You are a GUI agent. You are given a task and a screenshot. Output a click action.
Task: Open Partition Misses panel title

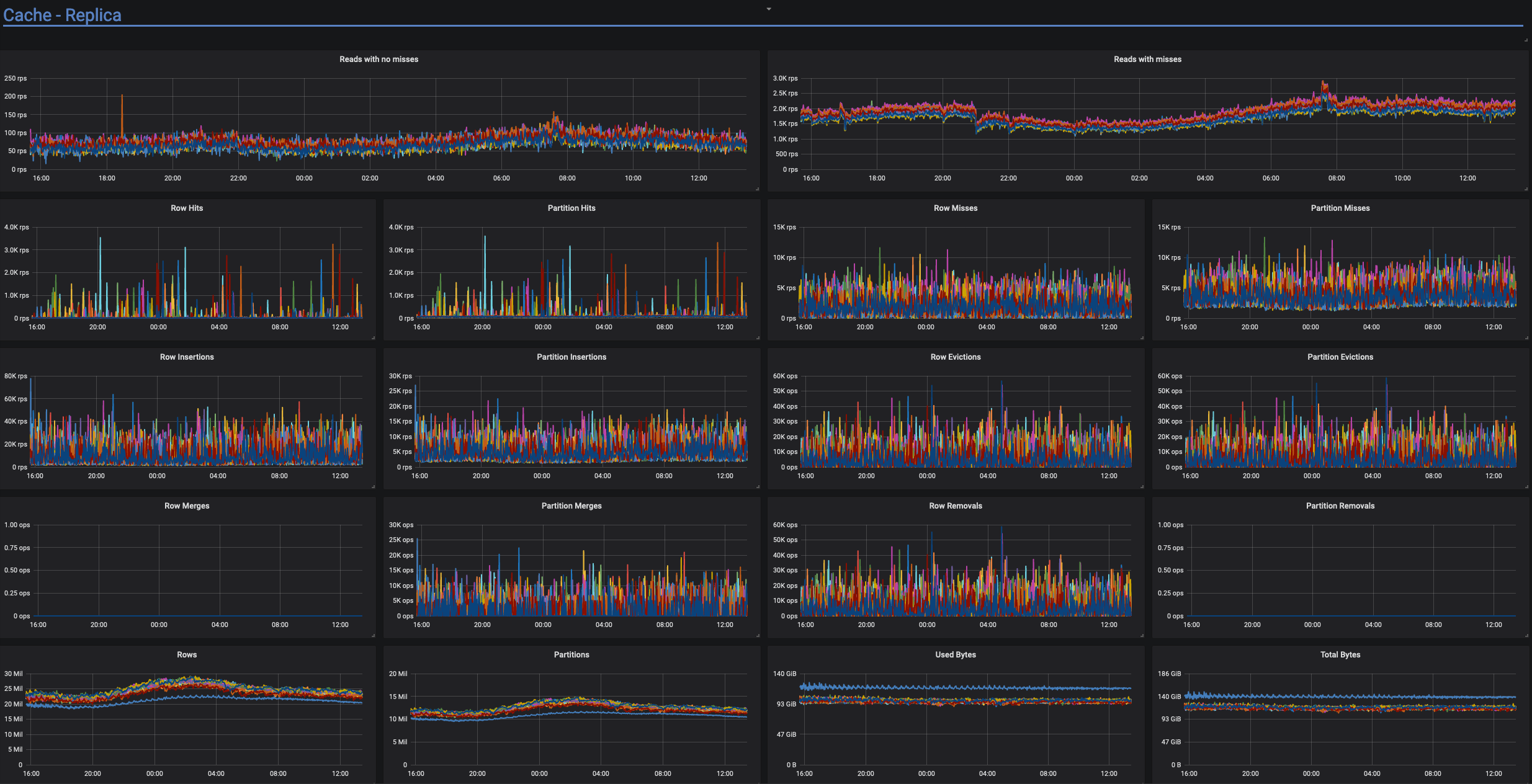1340,208
